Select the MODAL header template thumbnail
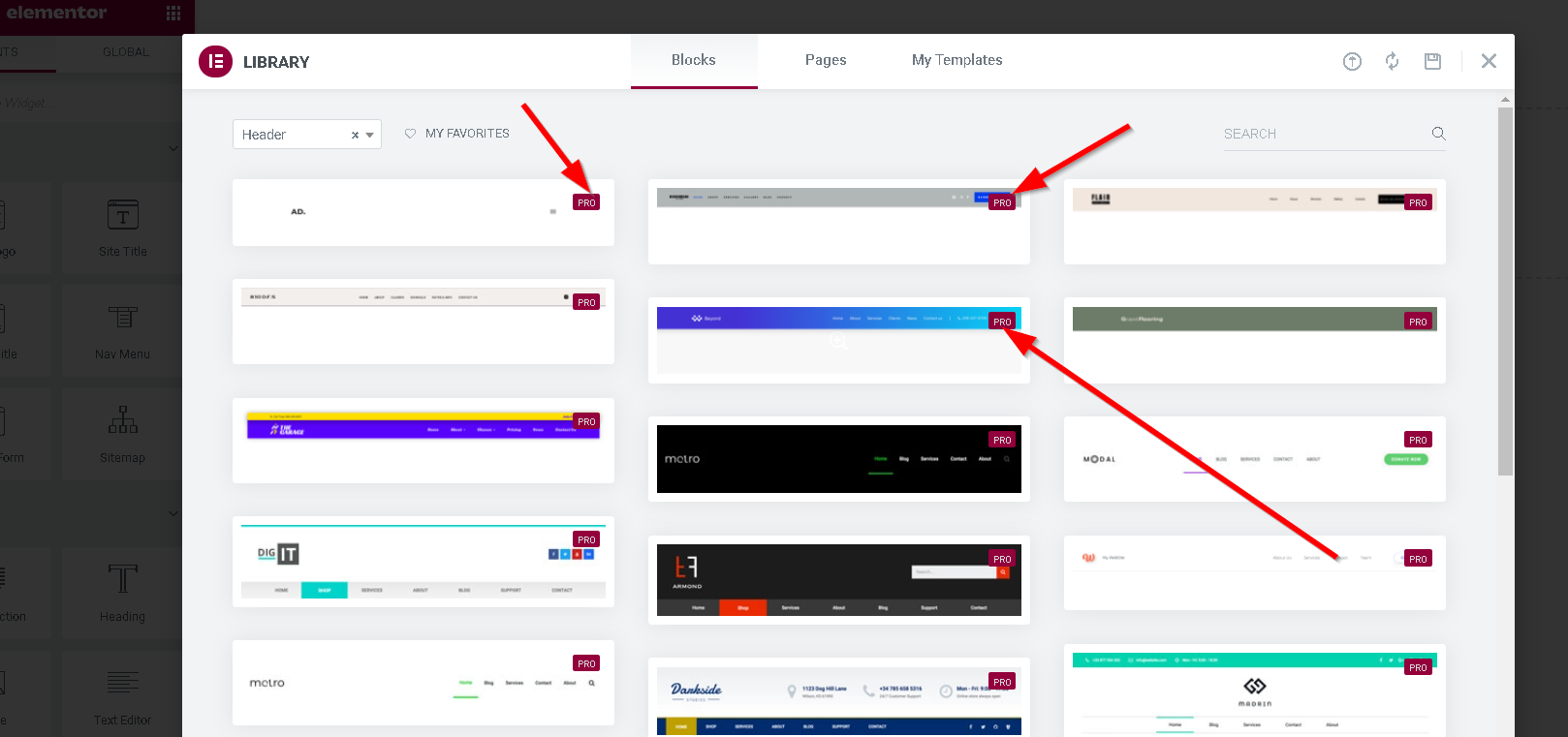Screen dimensions: 1568x737 pos(1255,459)
